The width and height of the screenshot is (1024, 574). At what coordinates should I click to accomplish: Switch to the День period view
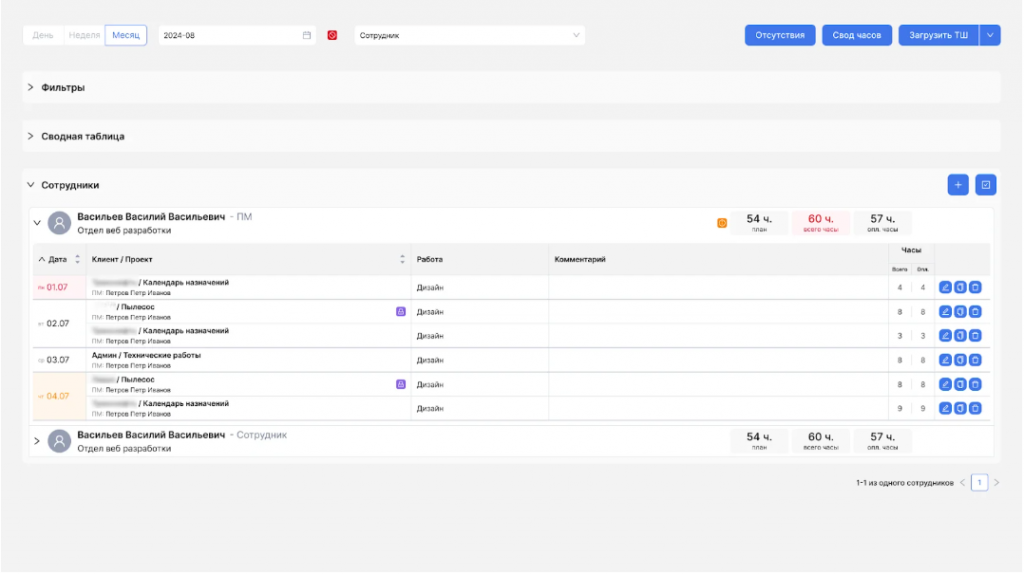pos(43,35)
